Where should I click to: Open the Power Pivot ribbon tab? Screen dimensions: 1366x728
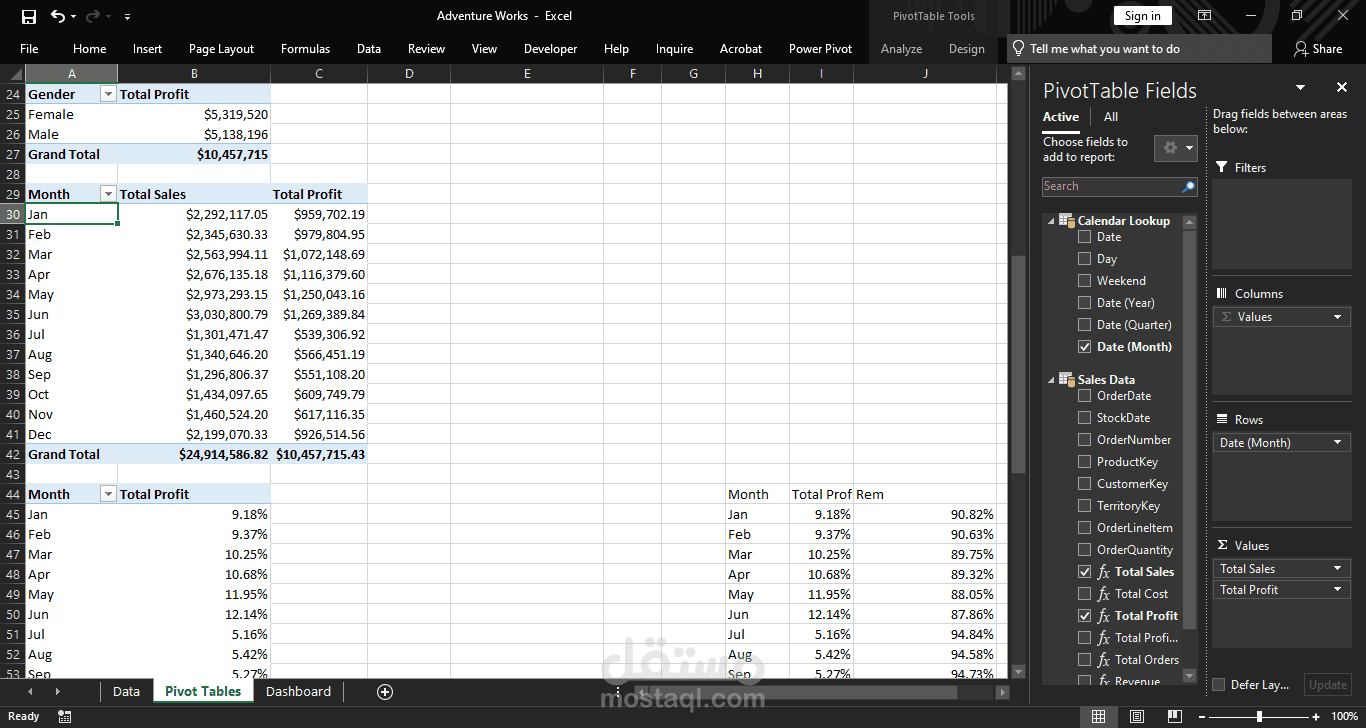(x=820, y=49)
